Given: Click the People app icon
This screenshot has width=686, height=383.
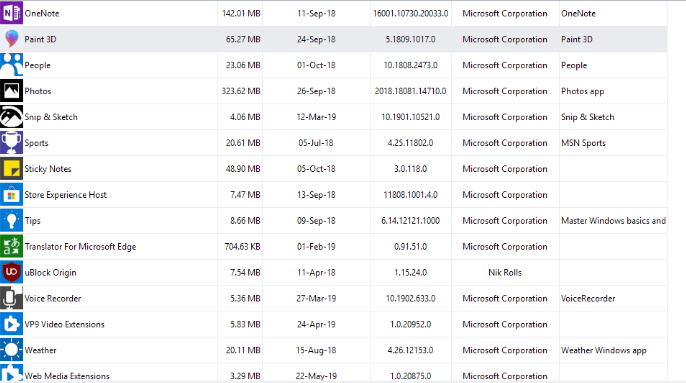Looking at the screenshot, I should (x=11, y=65).
